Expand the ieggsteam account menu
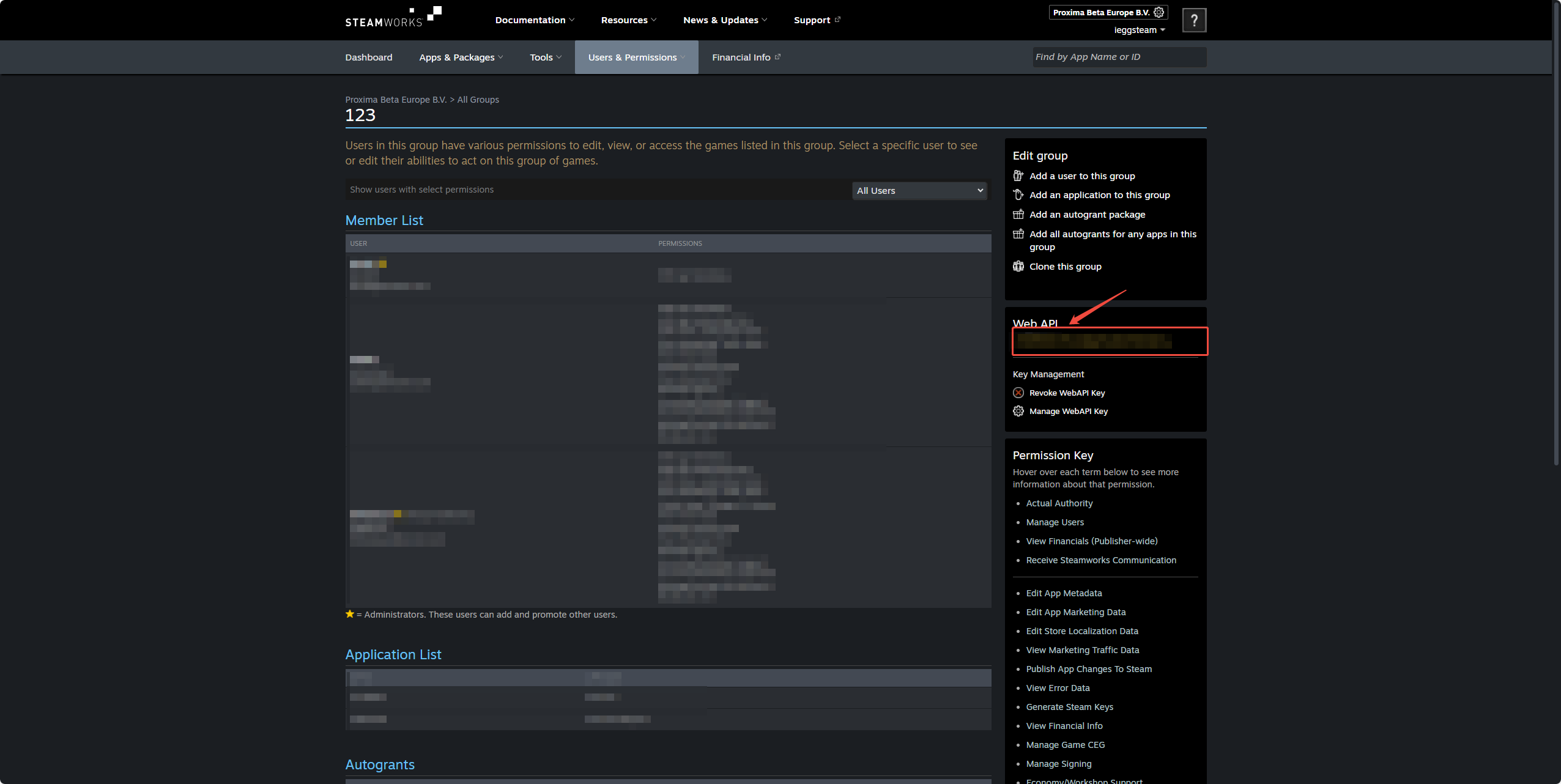The width and height of the screenshot is (1561, 784). 1139,30
